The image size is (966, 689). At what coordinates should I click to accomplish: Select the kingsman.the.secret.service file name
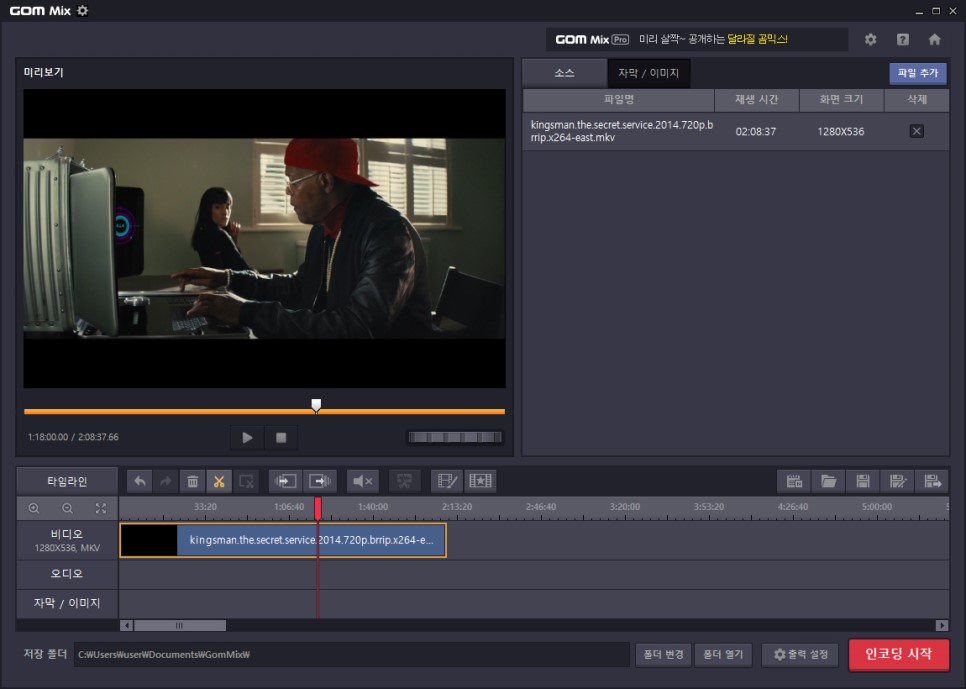click(x=622, y=131)
